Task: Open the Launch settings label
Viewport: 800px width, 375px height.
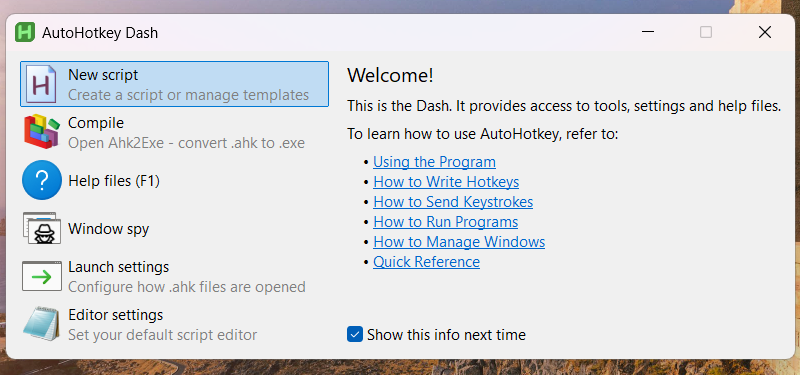Action: (118, 267)
